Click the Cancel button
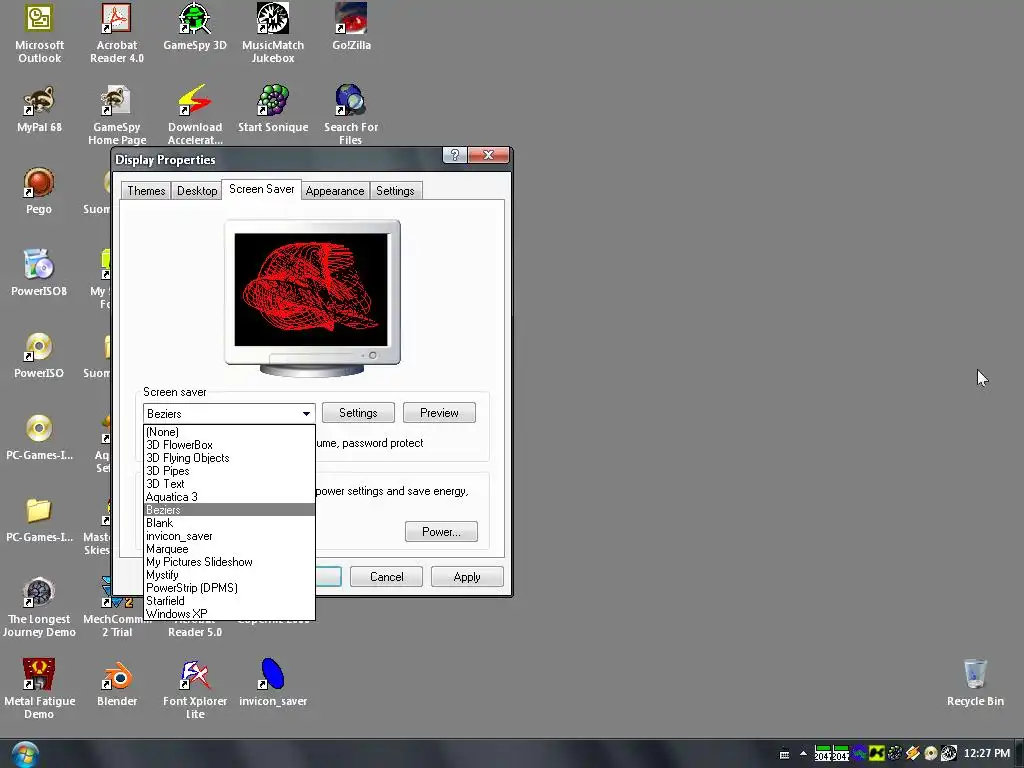 386,577
